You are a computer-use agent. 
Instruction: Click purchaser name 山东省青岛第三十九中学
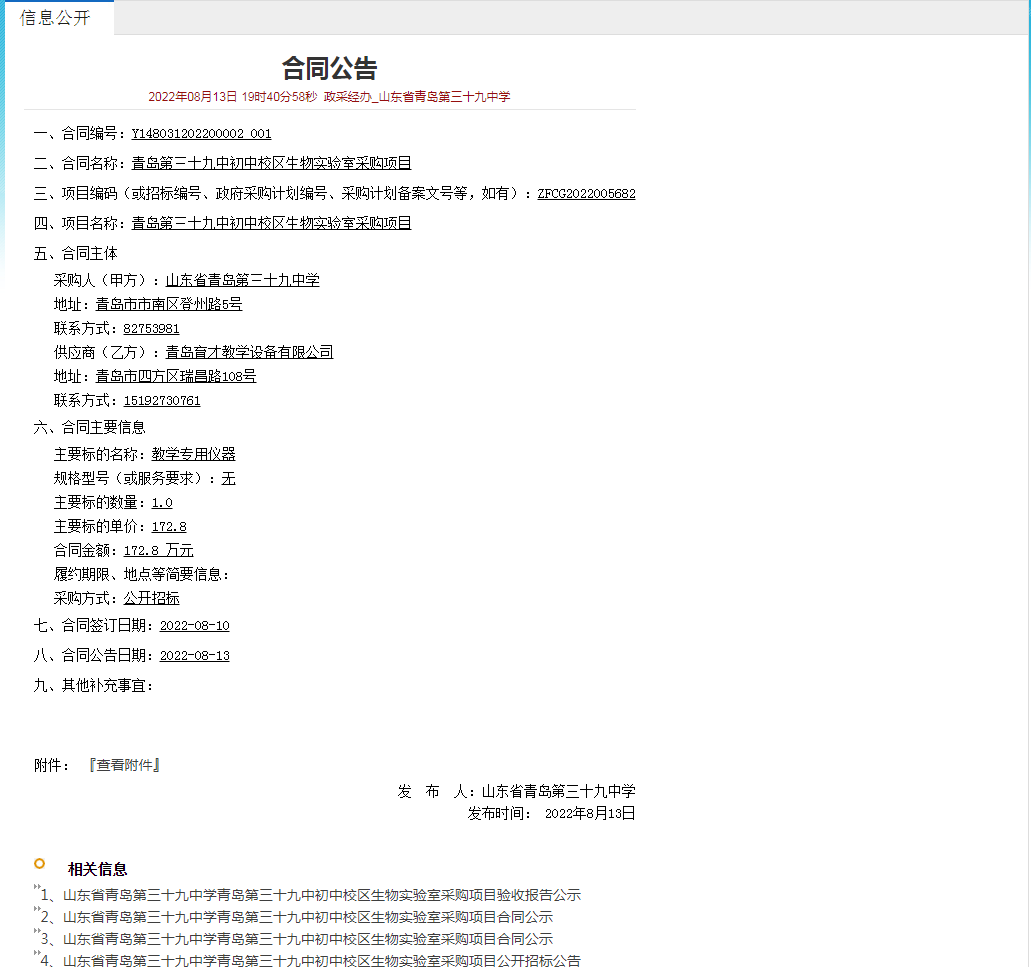[x=242, y=280]
